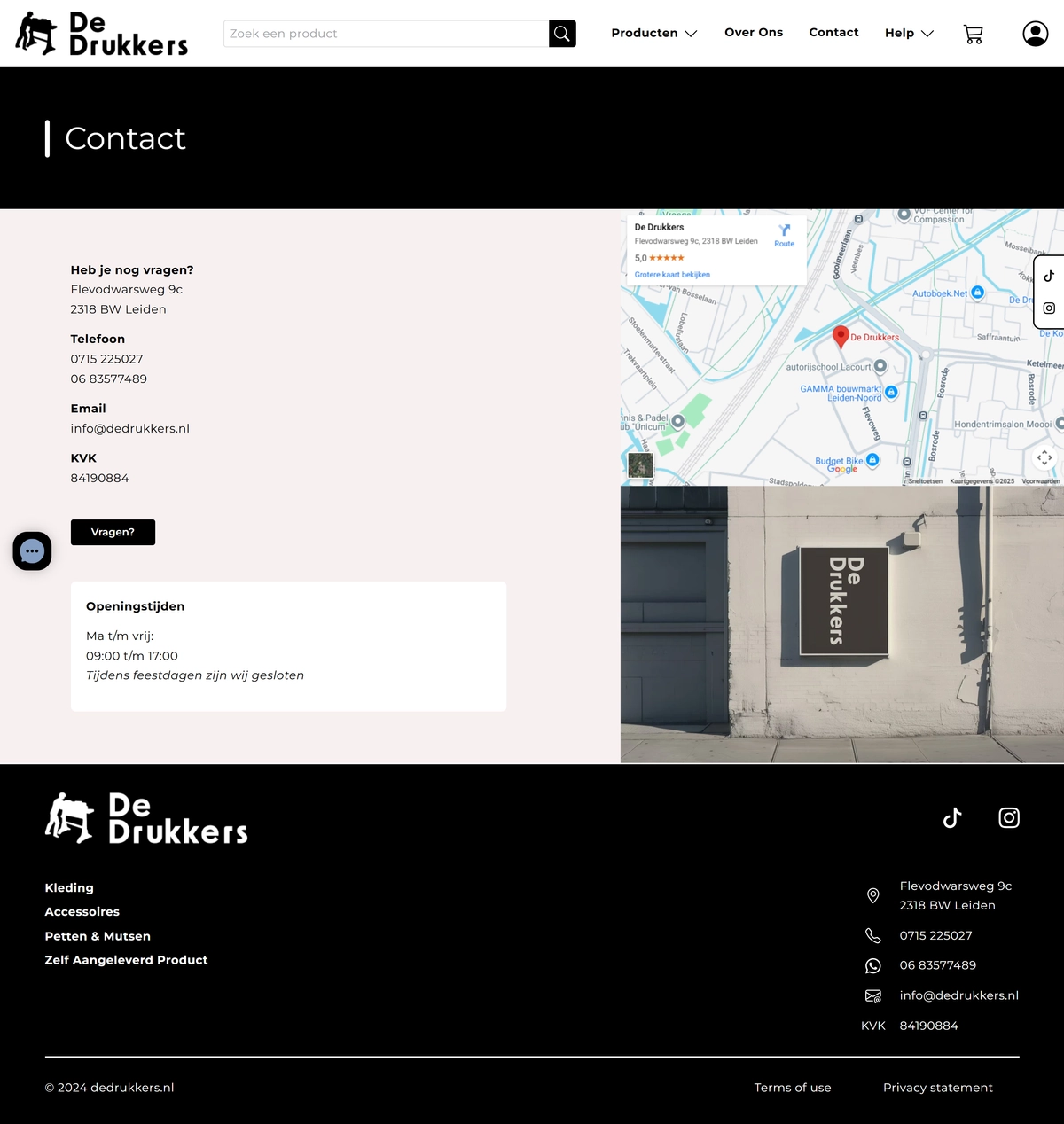Open the Privacy statement link
The height and width of the screenshot is (1124, 1064).
coord(937,1088)
